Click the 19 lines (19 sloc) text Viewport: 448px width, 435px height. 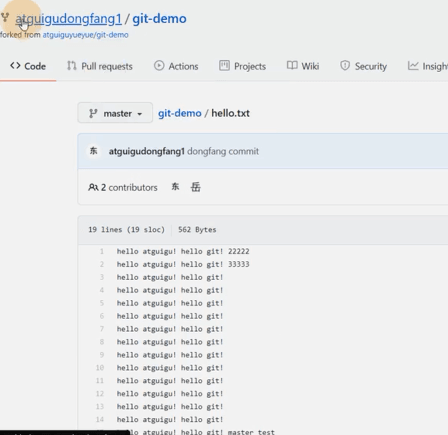(x=126, y=230)
